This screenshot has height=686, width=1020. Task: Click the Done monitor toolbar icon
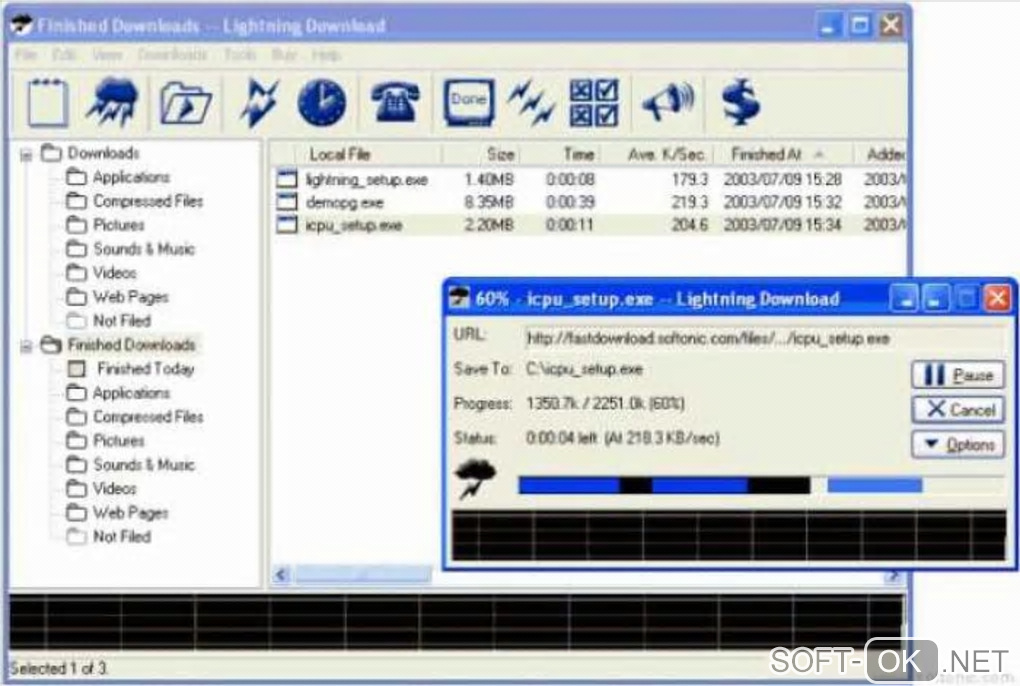[x=468, y=102]
